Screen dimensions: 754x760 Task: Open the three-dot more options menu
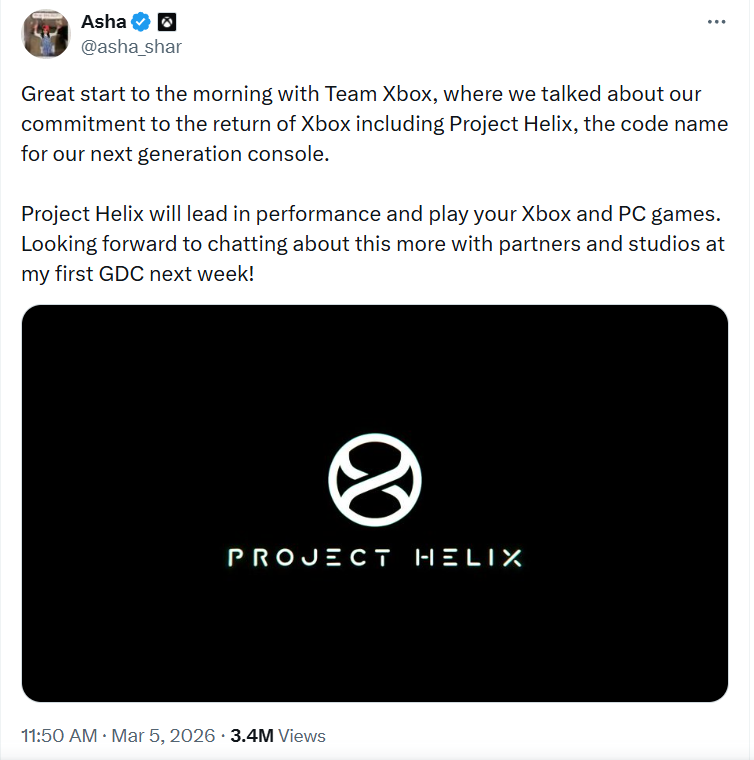716,22
